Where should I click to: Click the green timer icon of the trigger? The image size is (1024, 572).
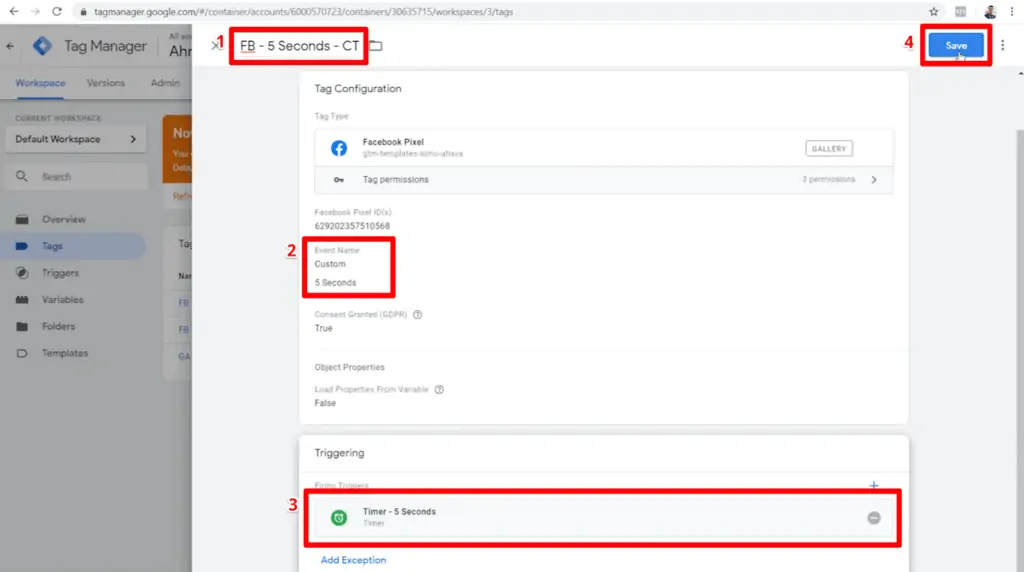pyautogui.click(x=339, y=518)
